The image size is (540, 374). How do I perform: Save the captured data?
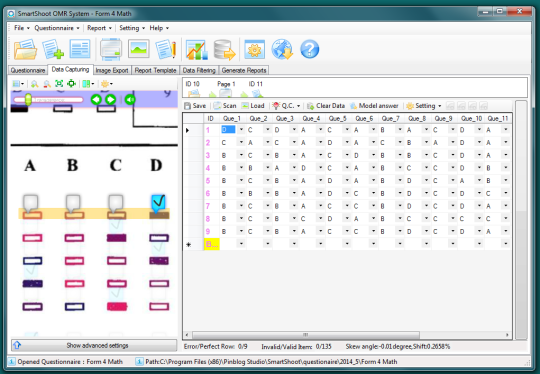[x=195, y=106]
